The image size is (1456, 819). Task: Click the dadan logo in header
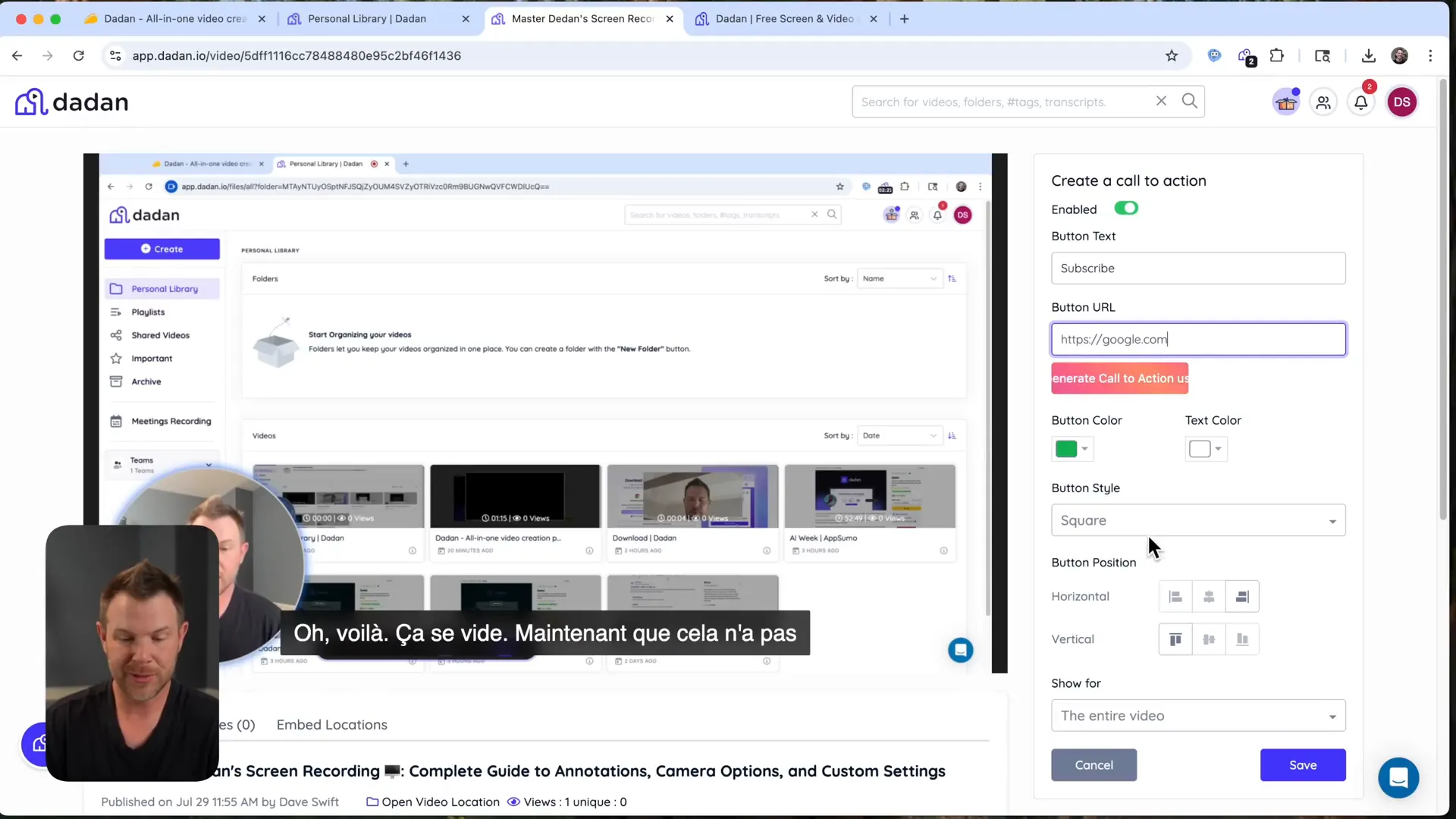[x=72, y=102]
